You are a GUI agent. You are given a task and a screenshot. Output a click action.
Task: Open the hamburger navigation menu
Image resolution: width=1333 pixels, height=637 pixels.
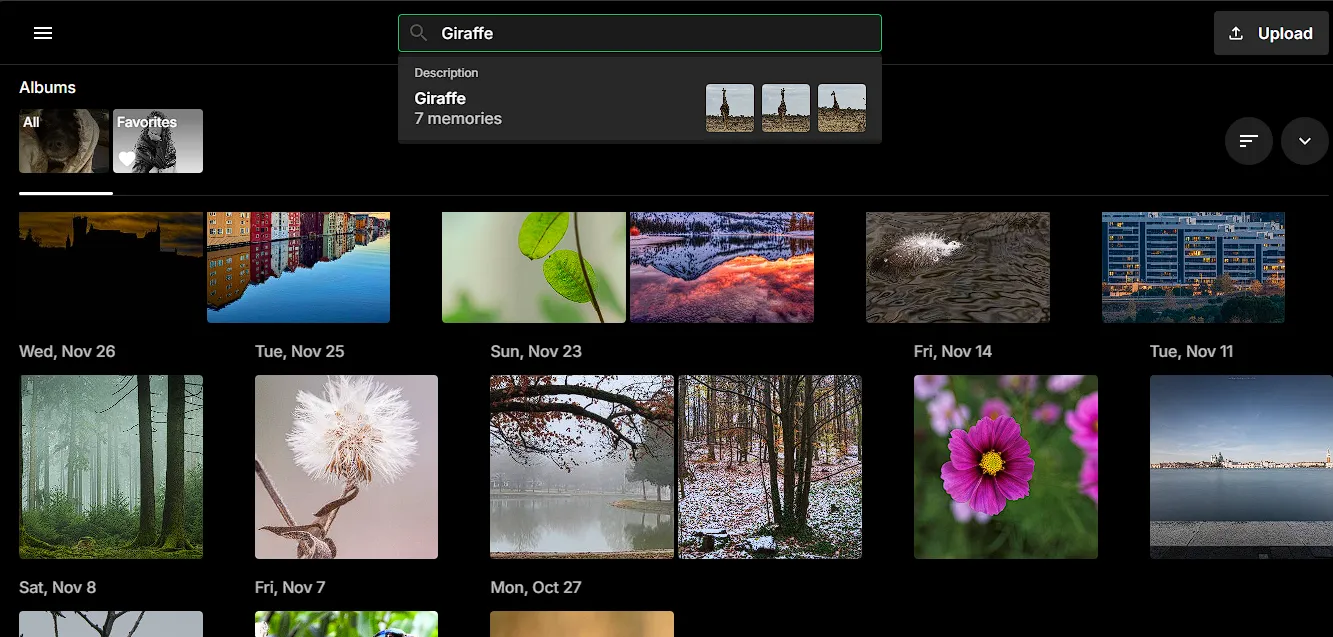coord(43,32)
